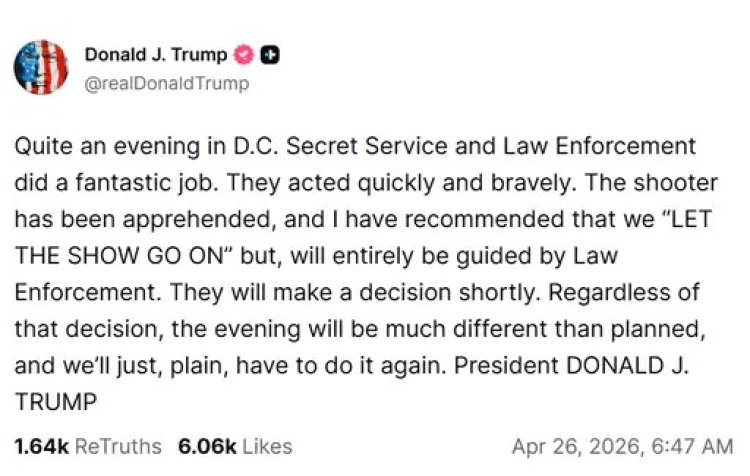750x476 pixels.
Task: Open the Apr 26, 2026 timestamp
Action: click(x=622, y=445)
